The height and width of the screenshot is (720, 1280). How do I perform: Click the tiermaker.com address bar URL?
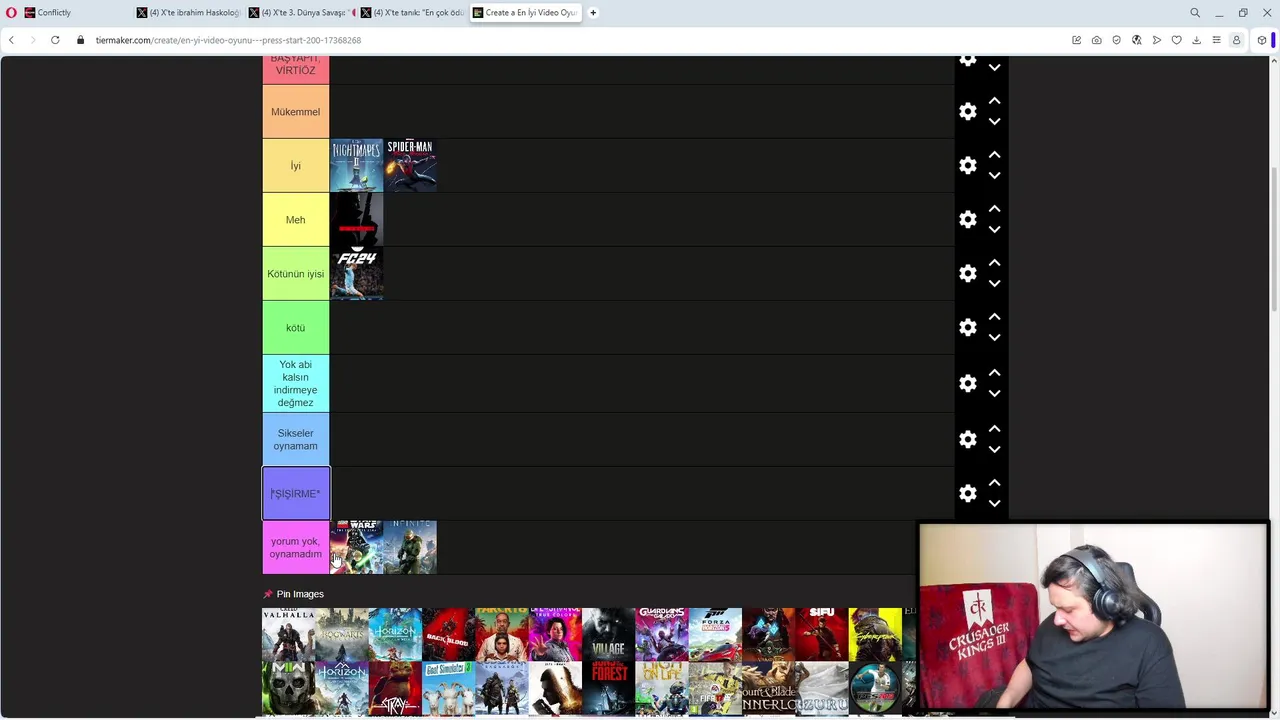point(228,40)
